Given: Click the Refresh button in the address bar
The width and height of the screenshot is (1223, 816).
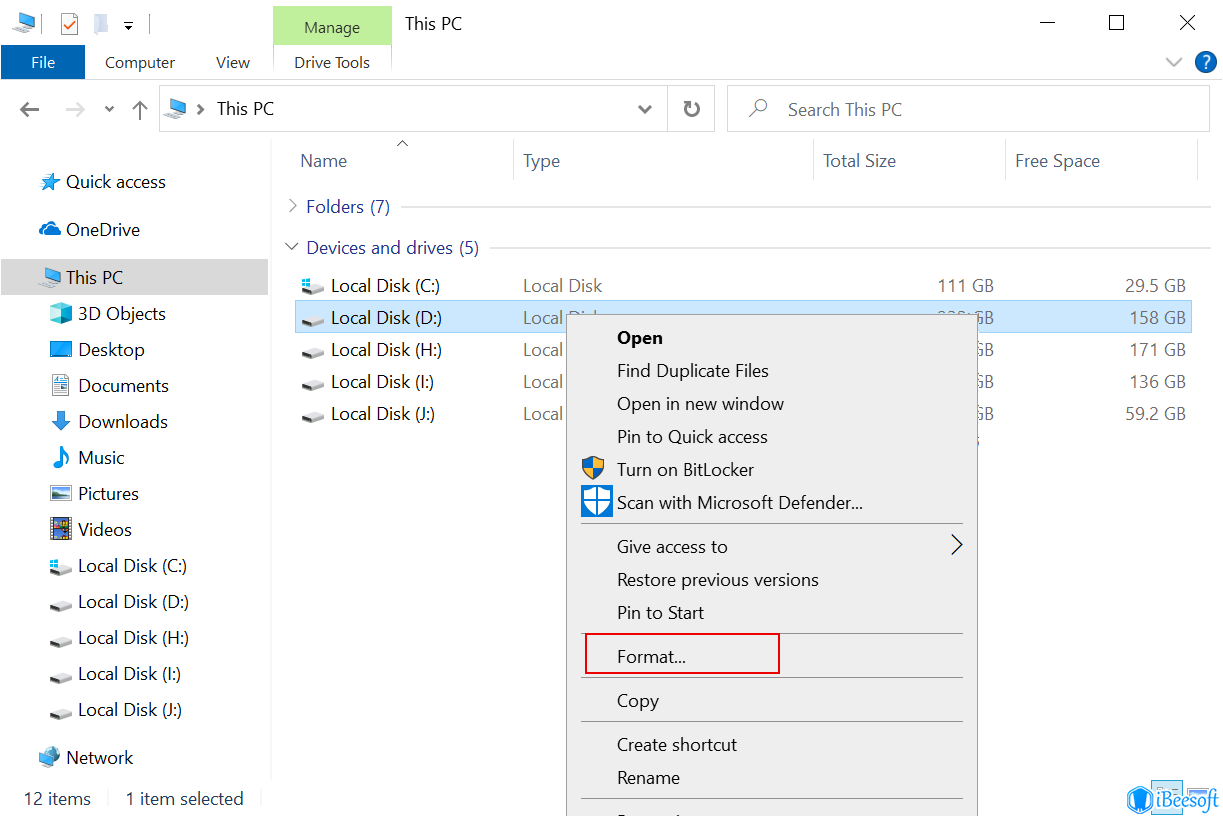Looking at the screenshot, I should pos(691,109).
